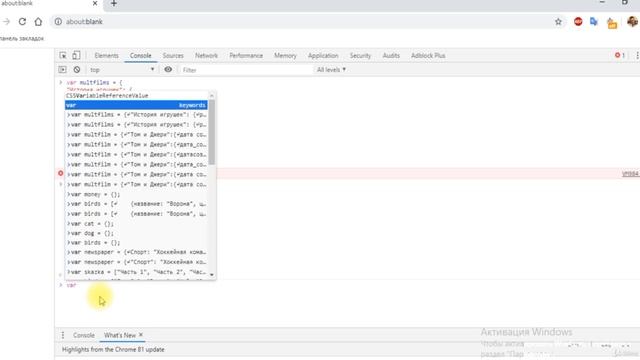Activate the inspect element picker
Screen dimensions: 640x360
63,56
